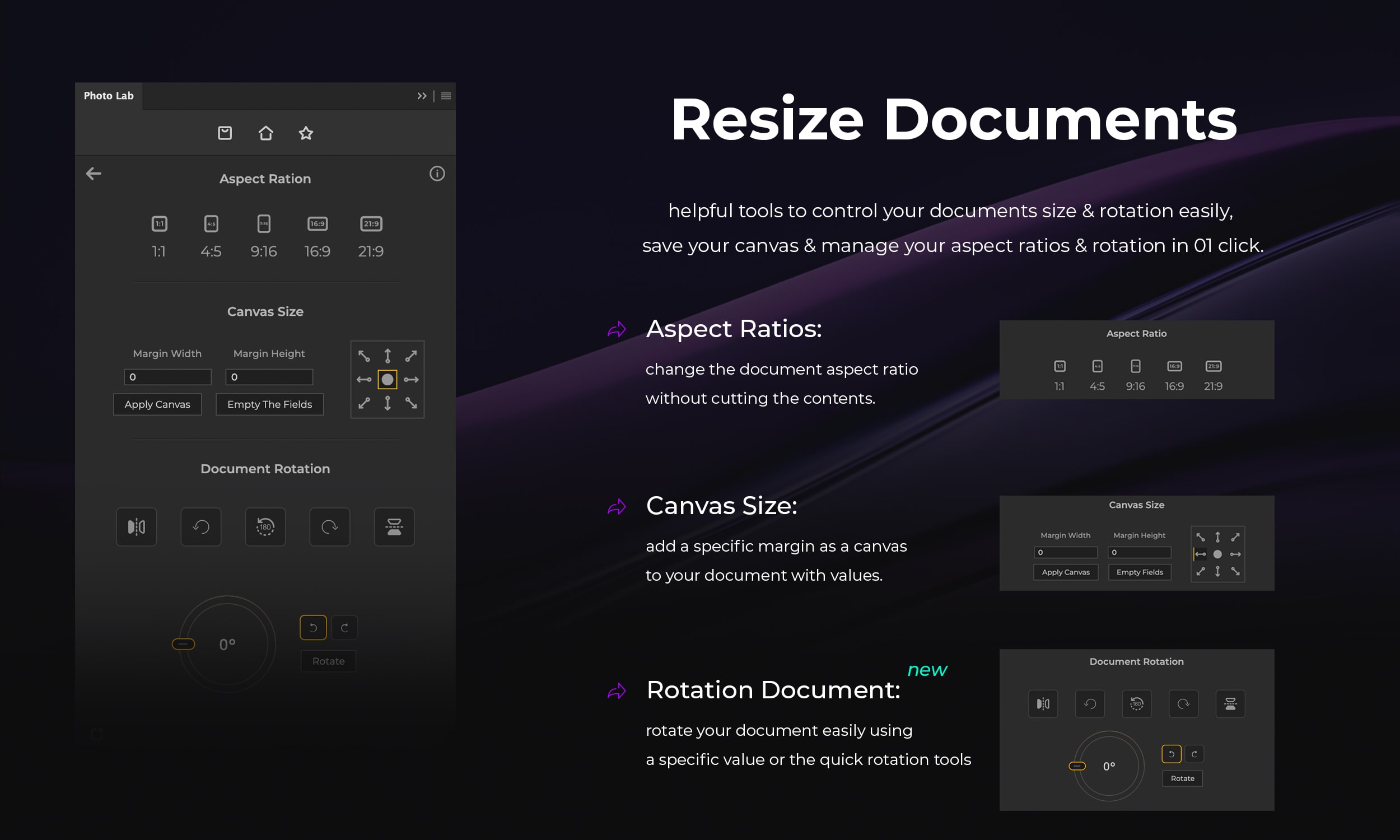
Task: Select the 1:1 aspect ratio icon
Action: coord(159,223)
